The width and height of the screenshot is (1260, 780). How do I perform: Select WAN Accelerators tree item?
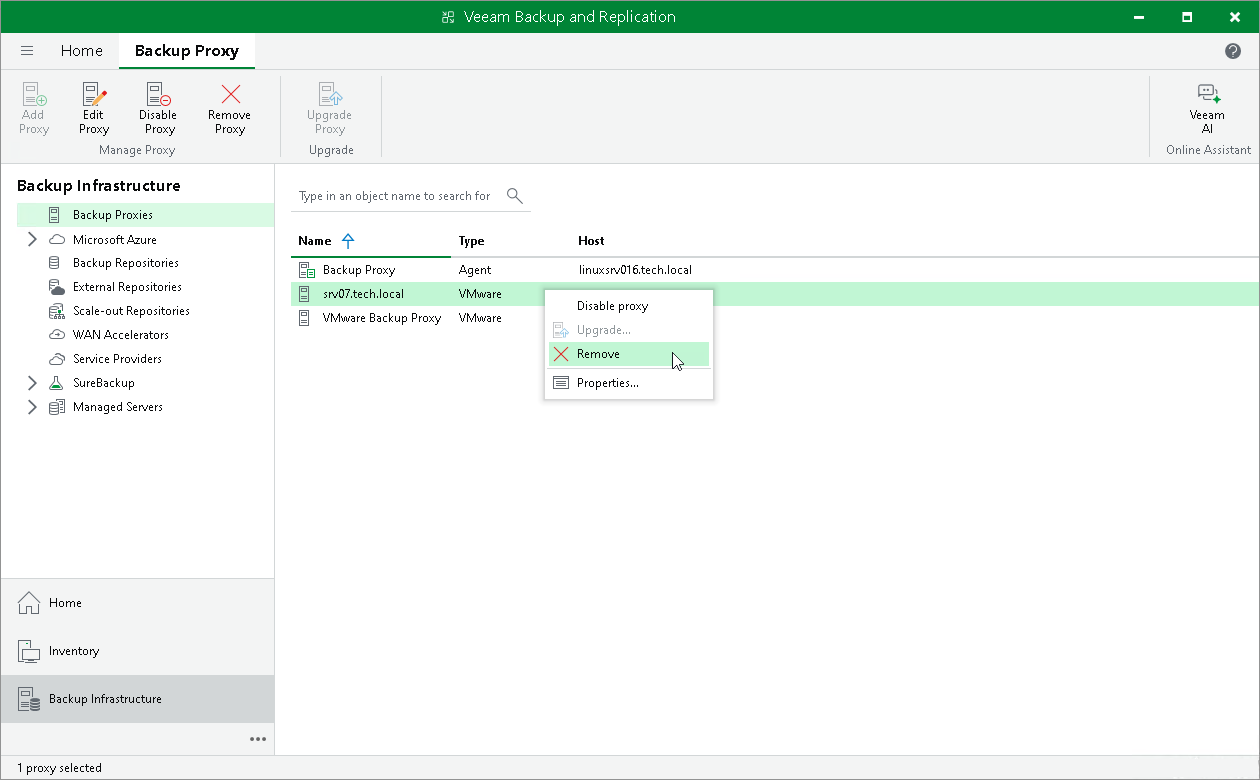(x=121, y=335)
